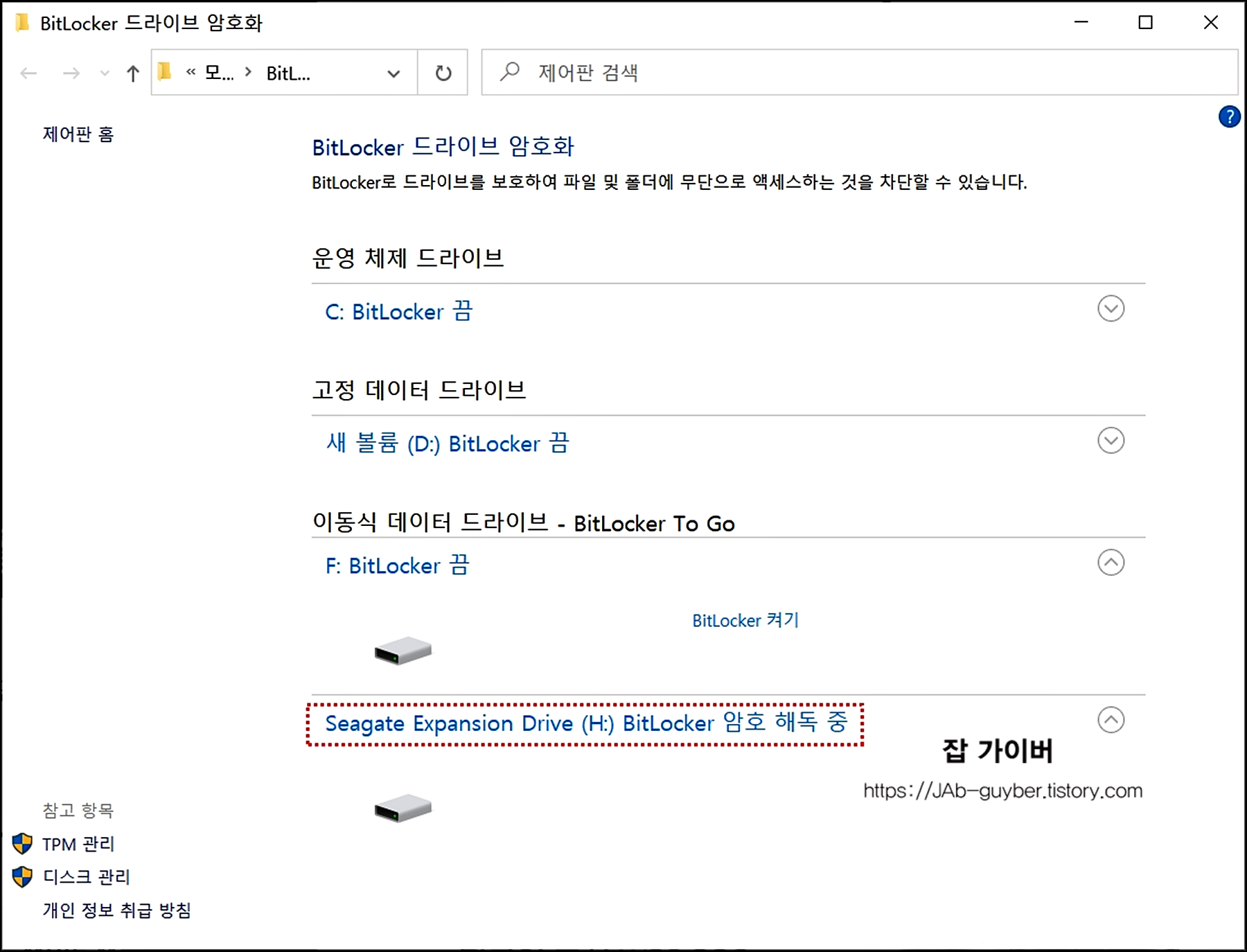Go forward with the right arrow
Viewport: 1247px width, 952px height.
[x=71, y=73]
